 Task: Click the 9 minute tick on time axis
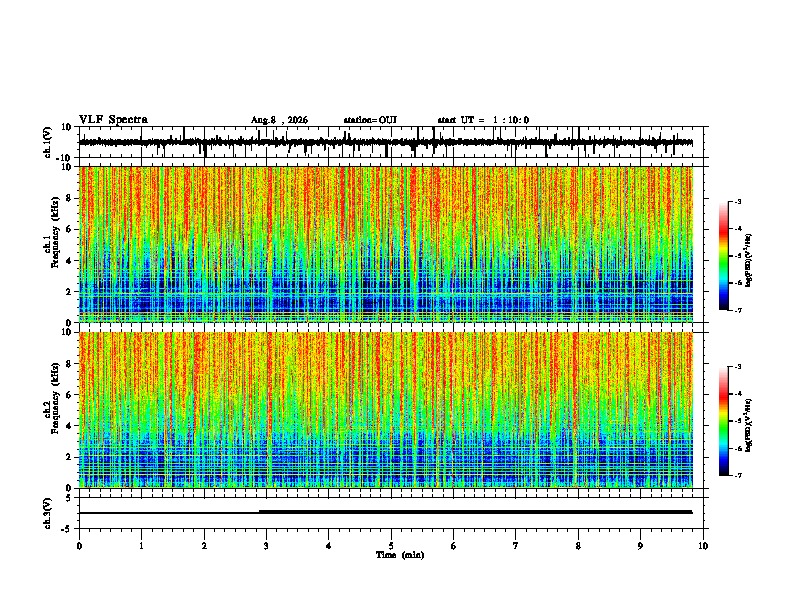[x=640, y=546]
